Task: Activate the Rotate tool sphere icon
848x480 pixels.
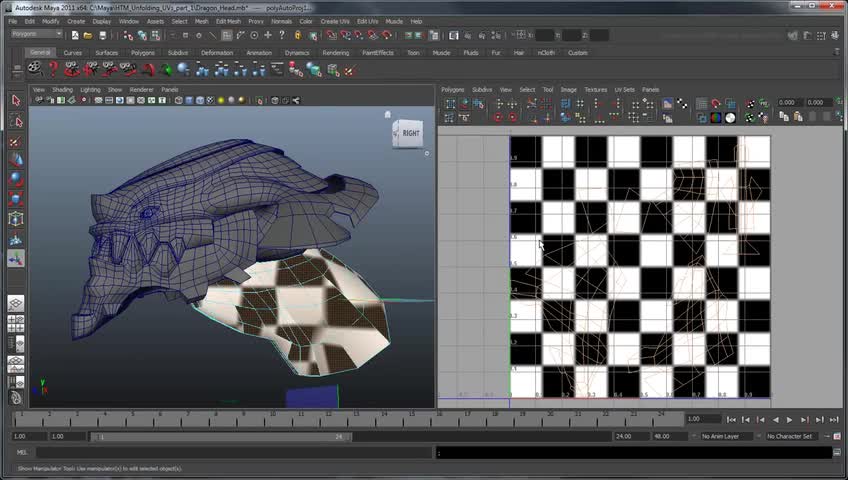Action: [x=16, y=179]
